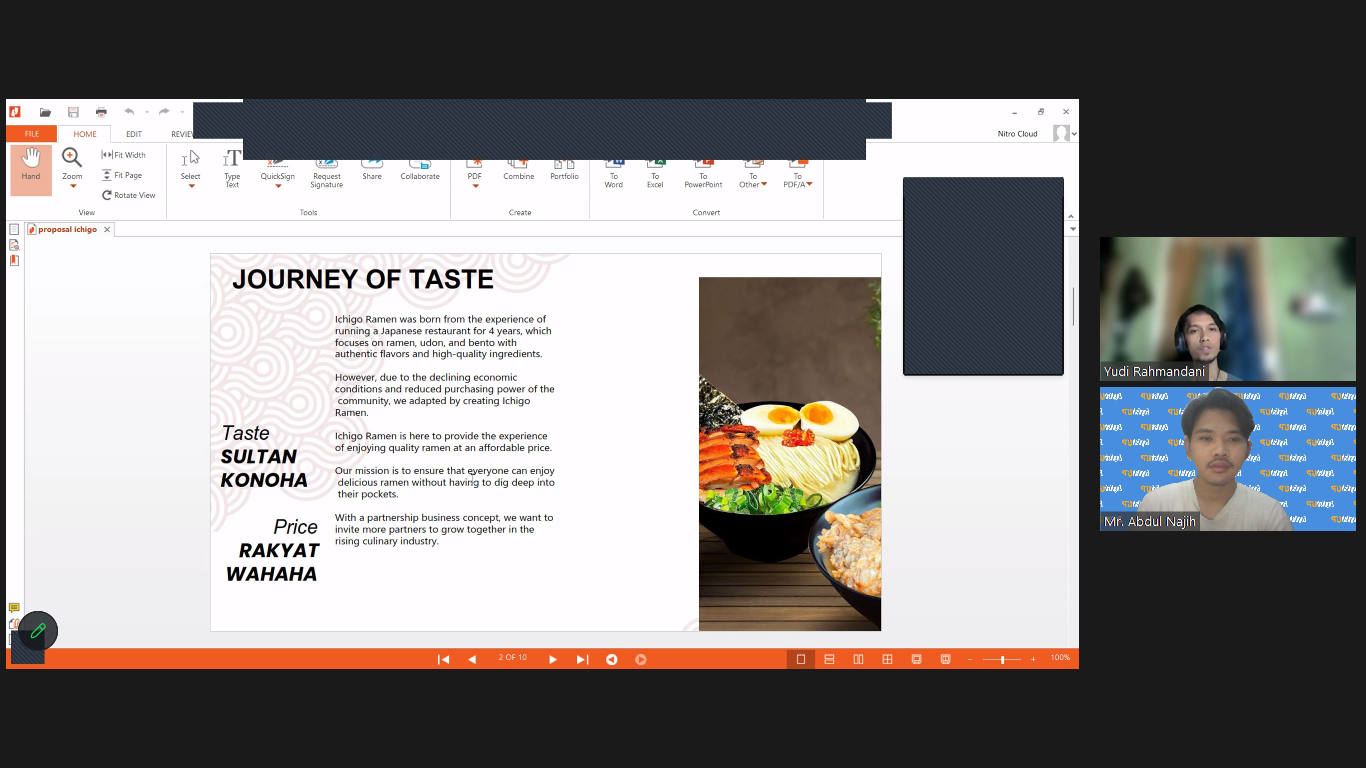Choose the Type Text tool
The width and height of the screenshot is (1366, 768).
pyautogui.click(x=232, y=170)
